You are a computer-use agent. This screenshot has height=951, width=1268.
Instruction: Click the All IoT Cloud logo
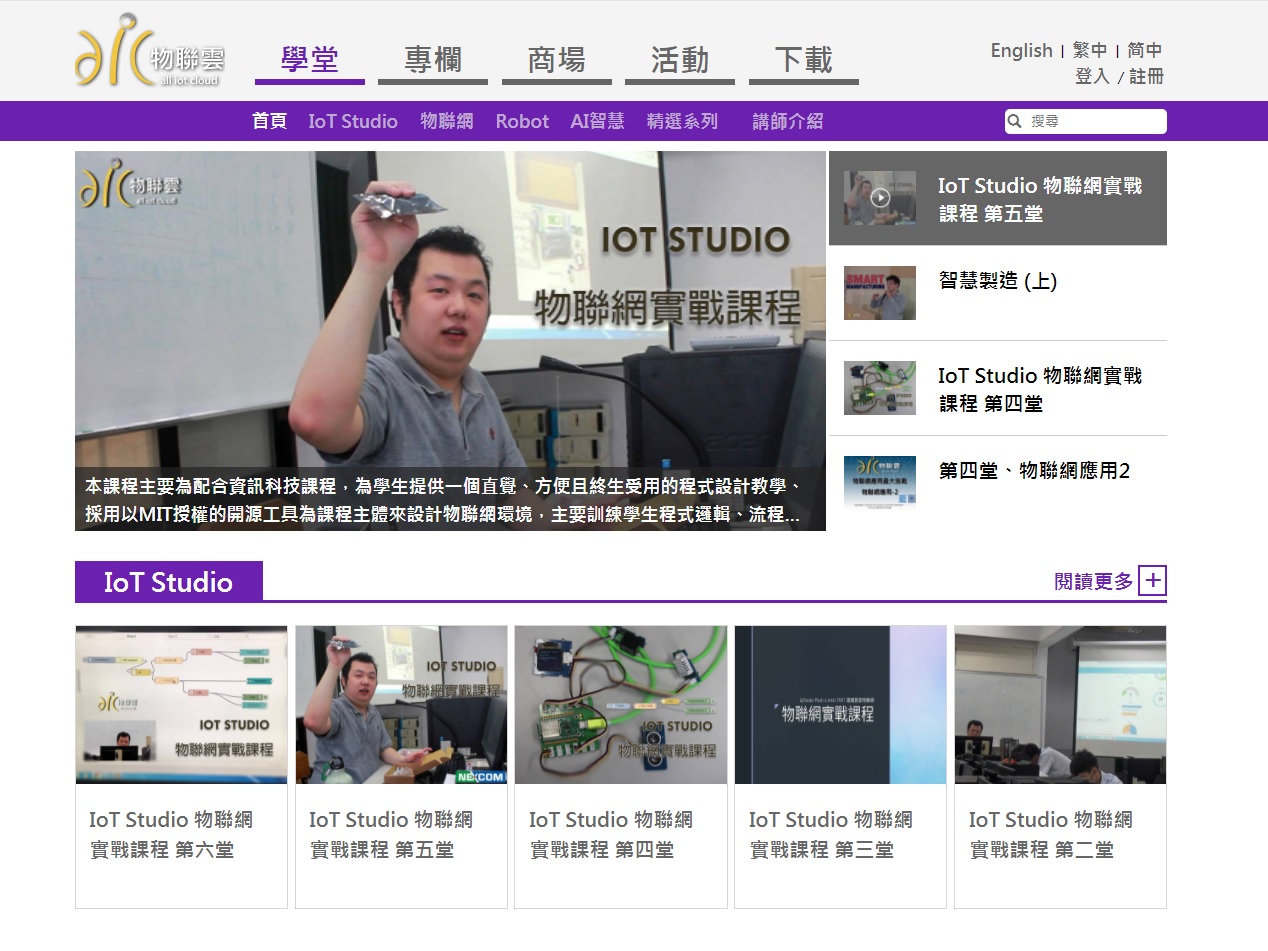(150, 52)
